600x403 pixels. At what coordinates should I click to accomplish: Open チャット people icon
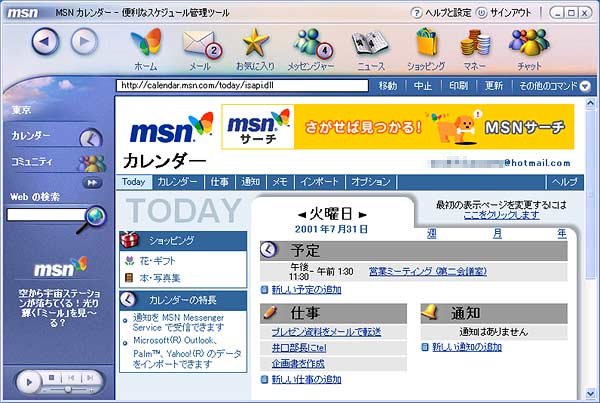point(529,42)
